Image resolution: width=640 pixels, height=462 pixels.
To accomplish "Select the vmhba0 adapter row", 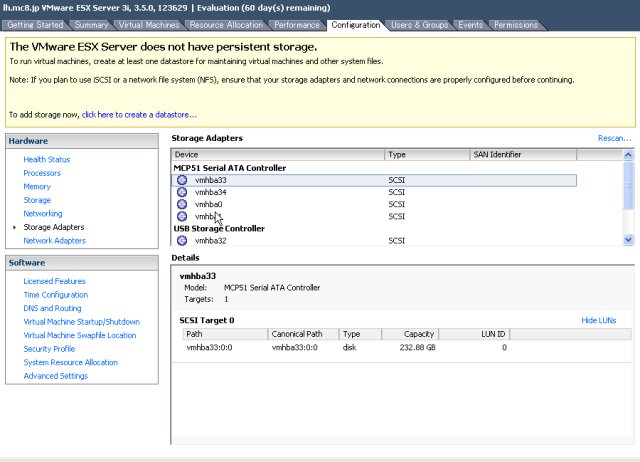I will click(x=374, y=204).
